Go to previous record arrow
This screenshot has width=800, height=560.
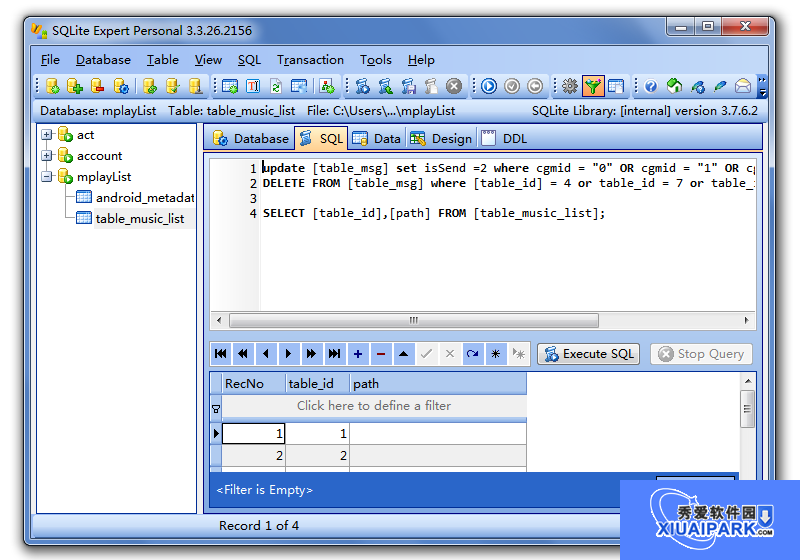[266, 354]
